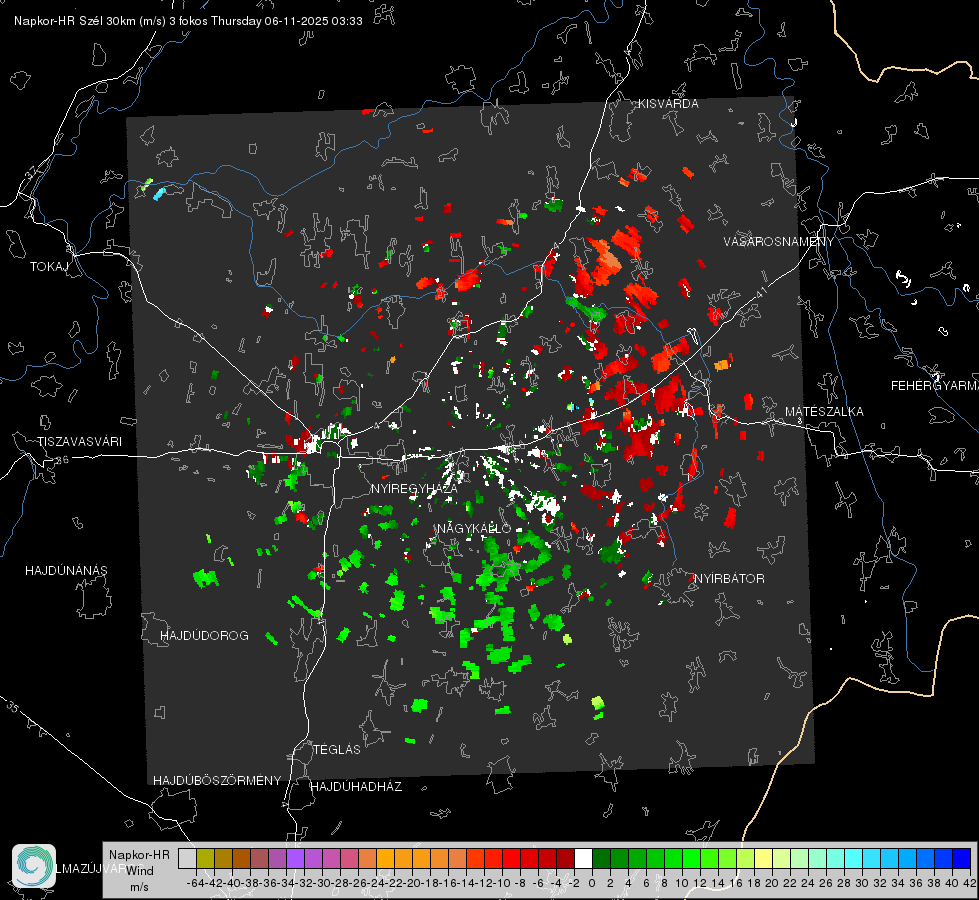Image resolution: width=979 pixels, height=900 pixels.
Task: Click the Napkor-HR Wind m/s legend title
Action: [x=139, y=871]
